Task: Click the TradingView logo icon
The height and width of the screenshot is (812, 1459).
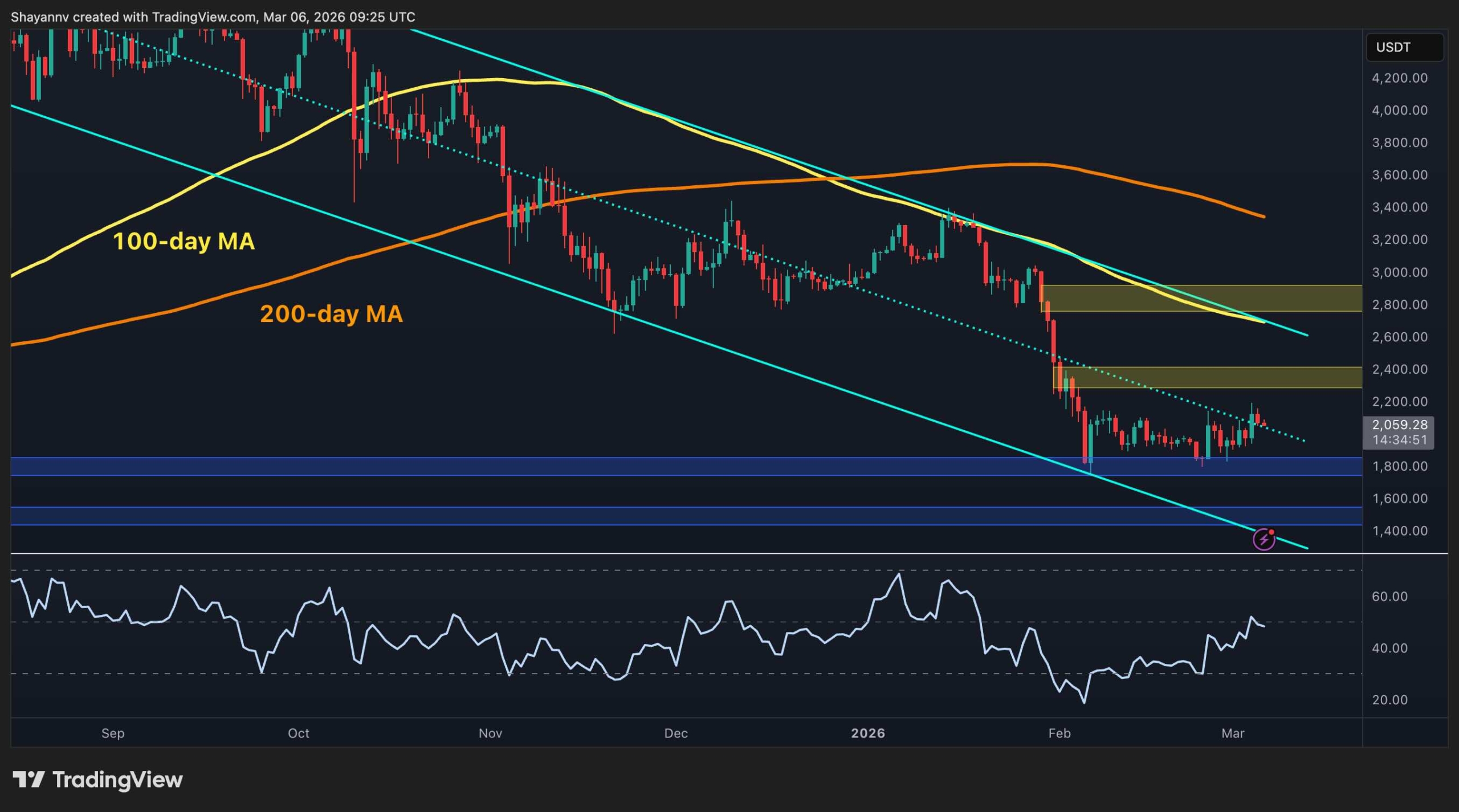Action: 28,779
